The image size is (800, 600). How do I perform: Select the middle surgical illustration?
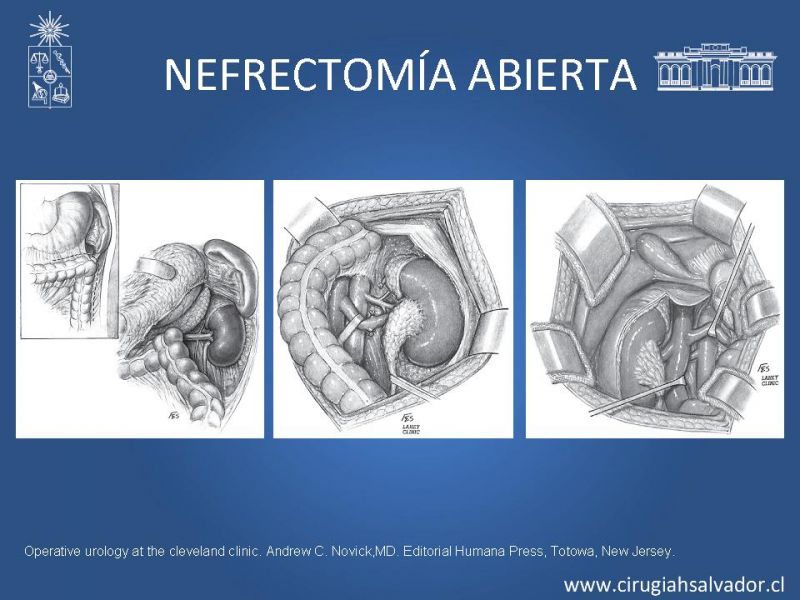(x=393, y=309)
